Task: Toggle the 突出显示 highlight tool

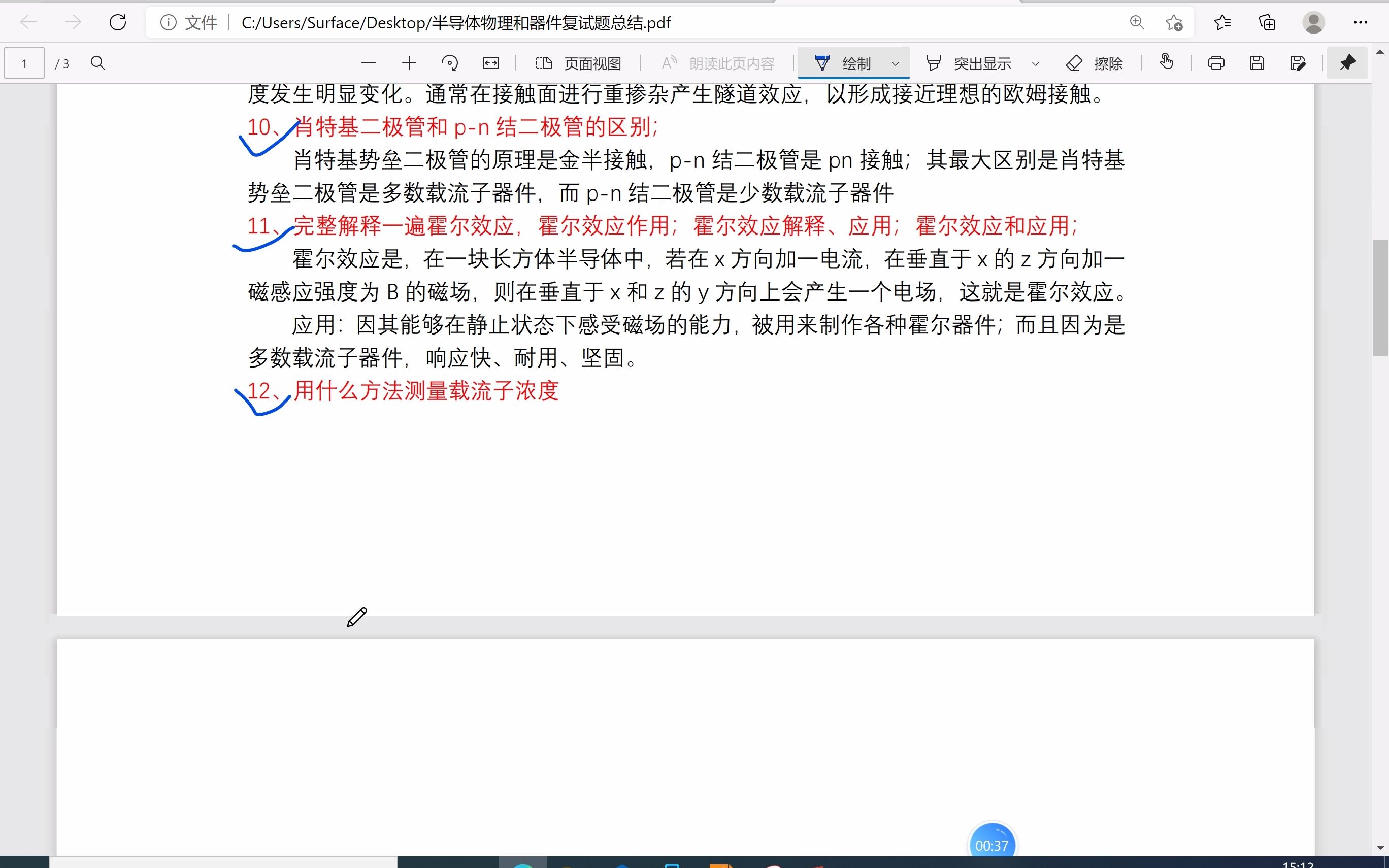Action: tap(969, 63)
